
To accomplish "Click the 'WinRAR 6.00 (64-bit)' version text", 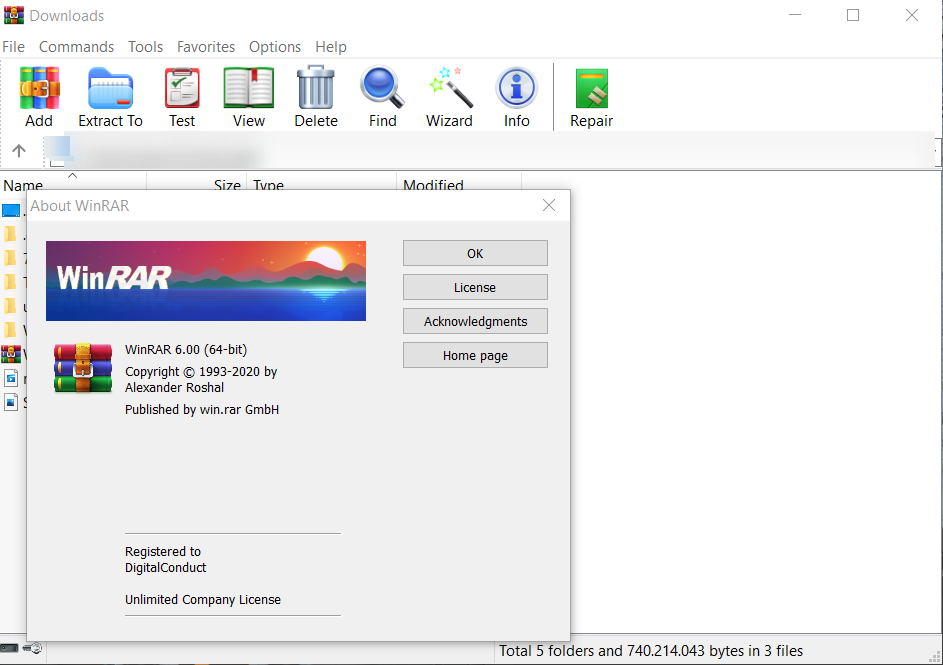I will pyautogui.click(x=186, y=349).
